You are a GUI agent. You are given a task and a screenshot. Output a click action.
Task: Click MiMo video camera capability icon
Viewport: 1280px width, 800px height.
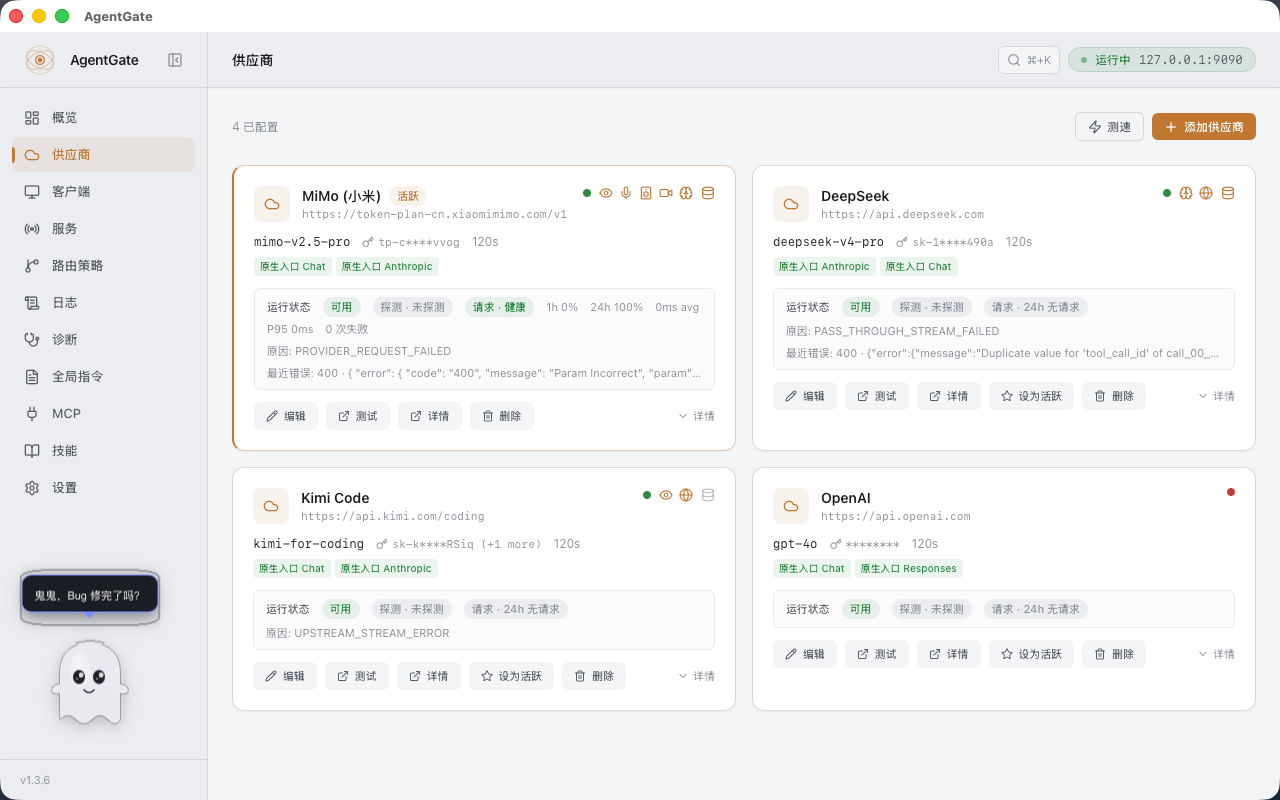click(666, 193)
